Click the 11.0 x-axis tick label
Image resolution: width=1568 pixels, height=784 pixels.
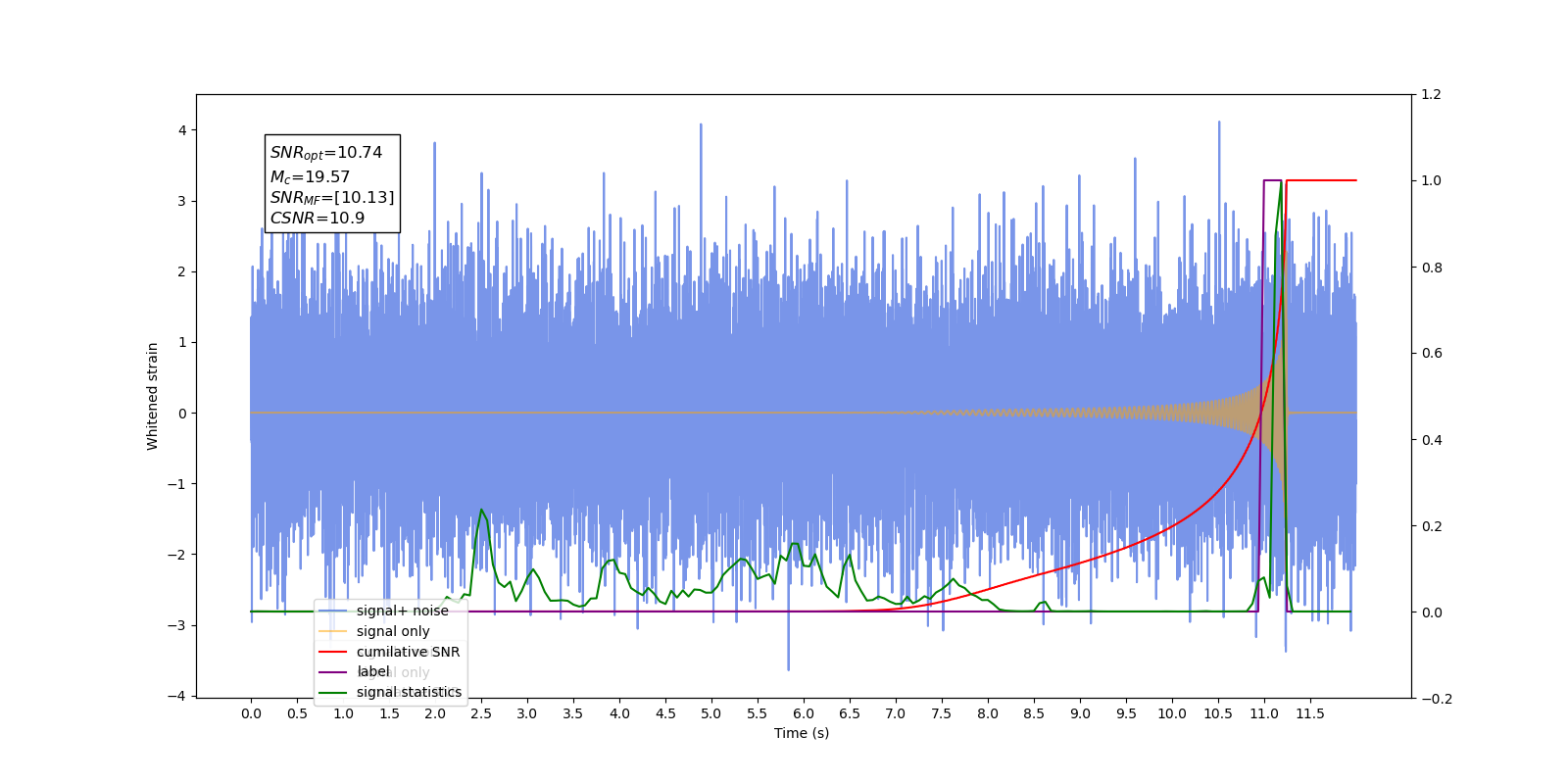click(1264, 713)
